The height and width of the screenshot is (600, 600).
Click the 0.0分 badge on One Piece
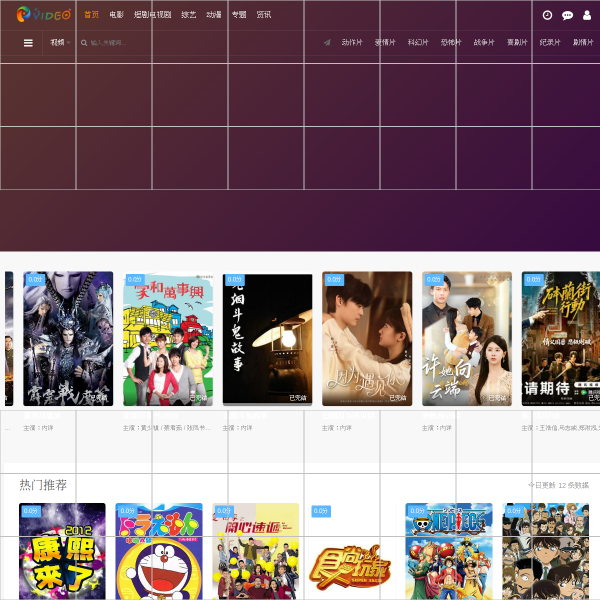(418, 511)
